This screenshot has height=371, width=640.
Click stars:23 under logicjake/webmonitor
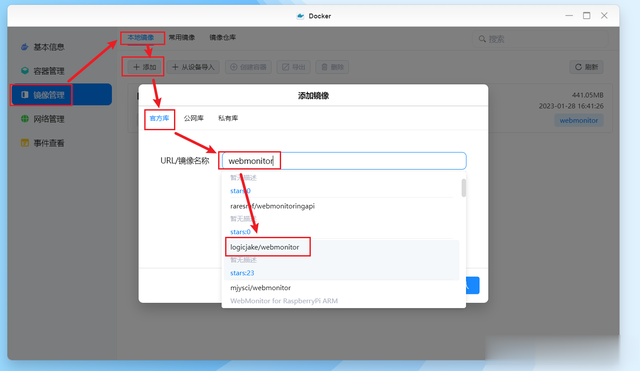(242, 273)
